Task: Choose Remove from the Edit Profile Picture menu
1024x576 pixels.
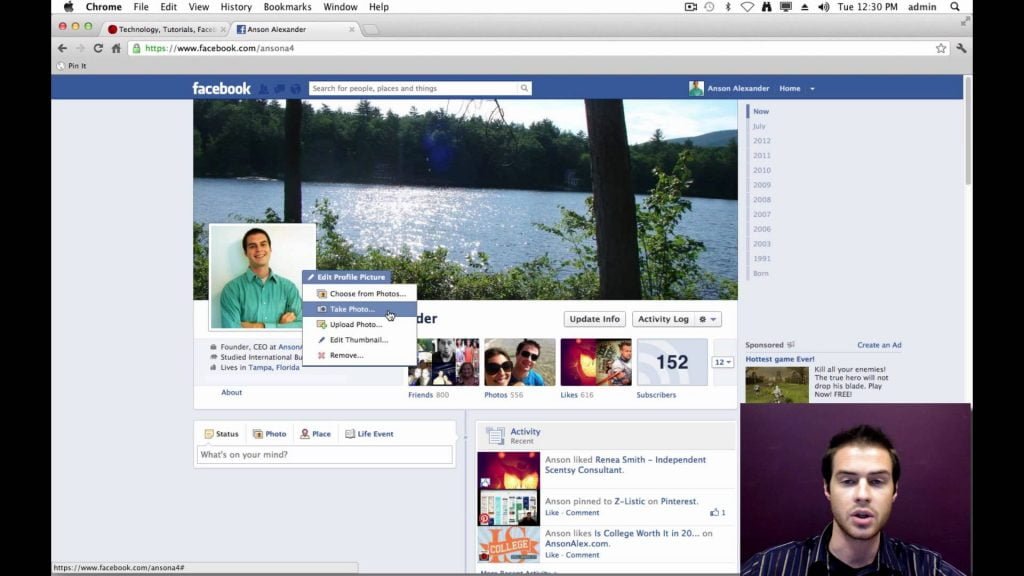Action: click(345, 355)
